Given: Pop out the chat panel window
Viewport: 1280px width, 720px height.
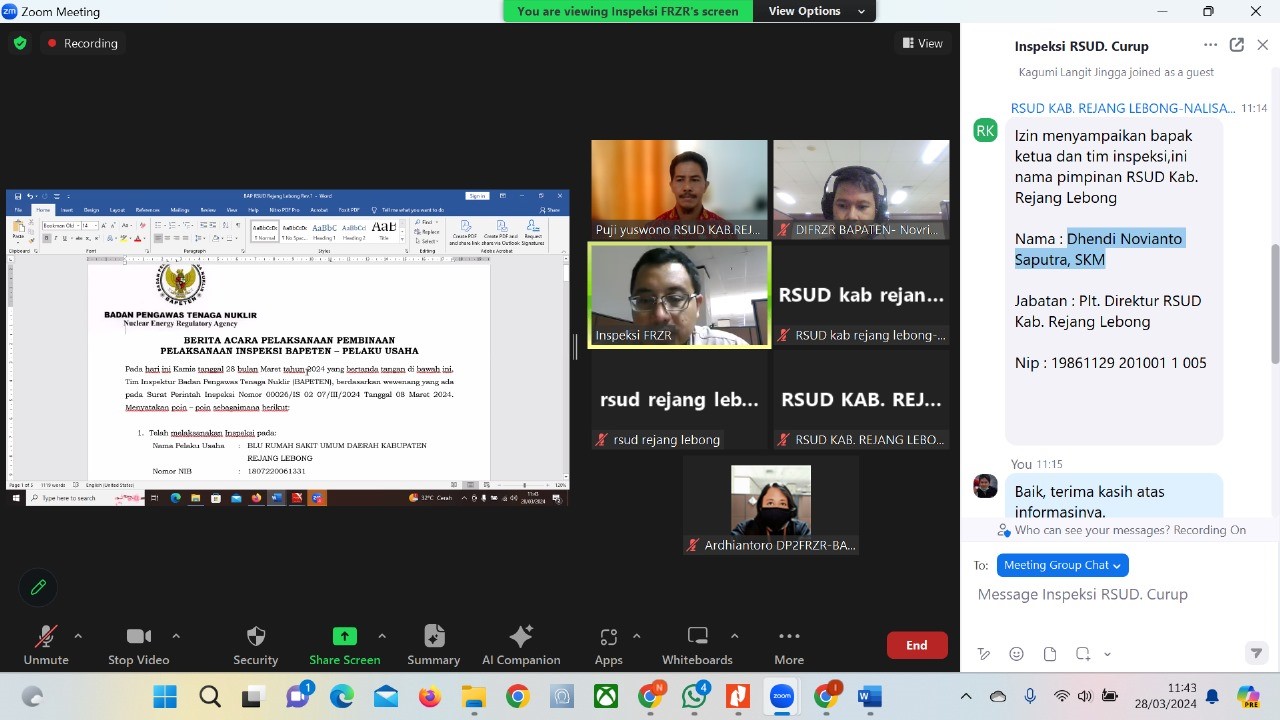Looking at the screenshot, I should (x=1237, y=45).
